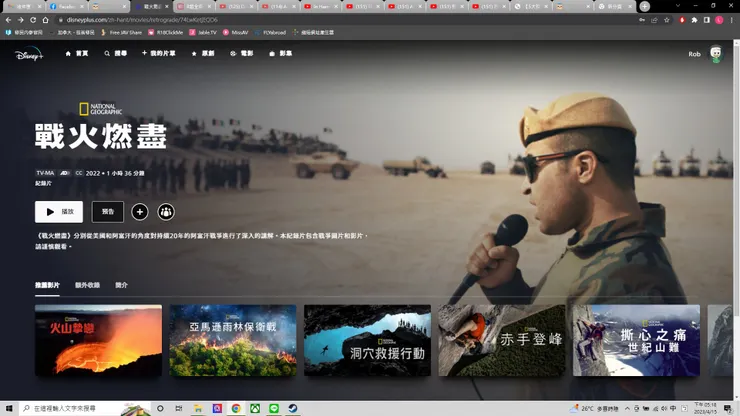This screenshot has width=740, height=416.
Task: Open the 火山摯戀 thumbnail
Action: [98, 340]
